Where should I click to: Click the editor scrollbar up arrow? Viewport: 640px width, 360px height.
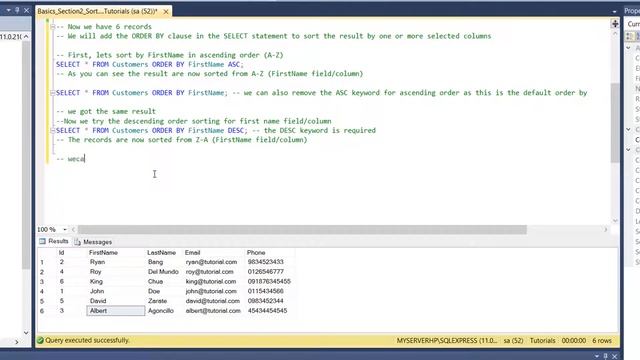pos(615,34)
